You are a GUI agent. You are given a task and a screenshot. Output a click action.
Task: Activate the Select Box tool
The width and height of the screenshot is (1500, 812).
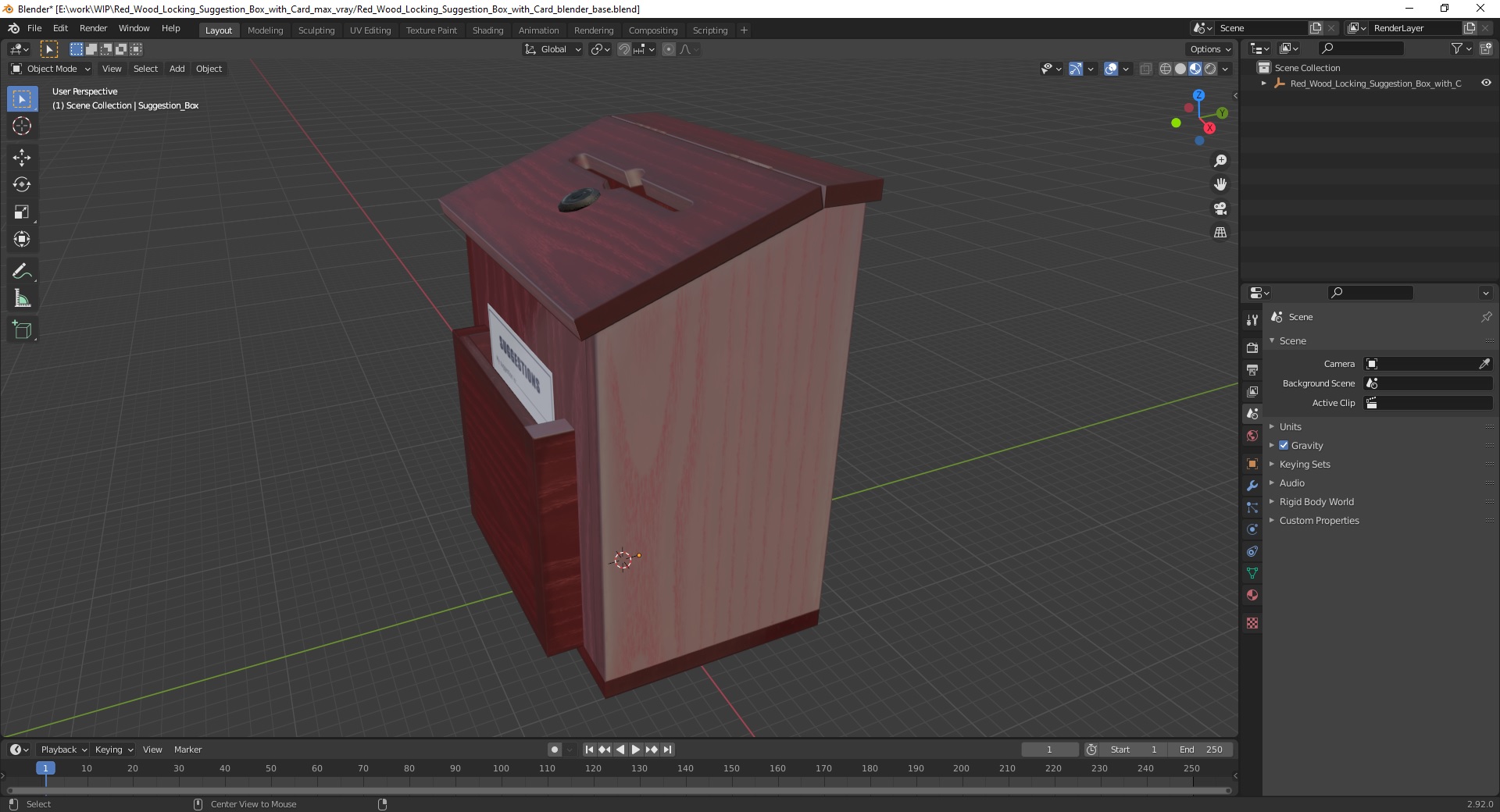22,98
